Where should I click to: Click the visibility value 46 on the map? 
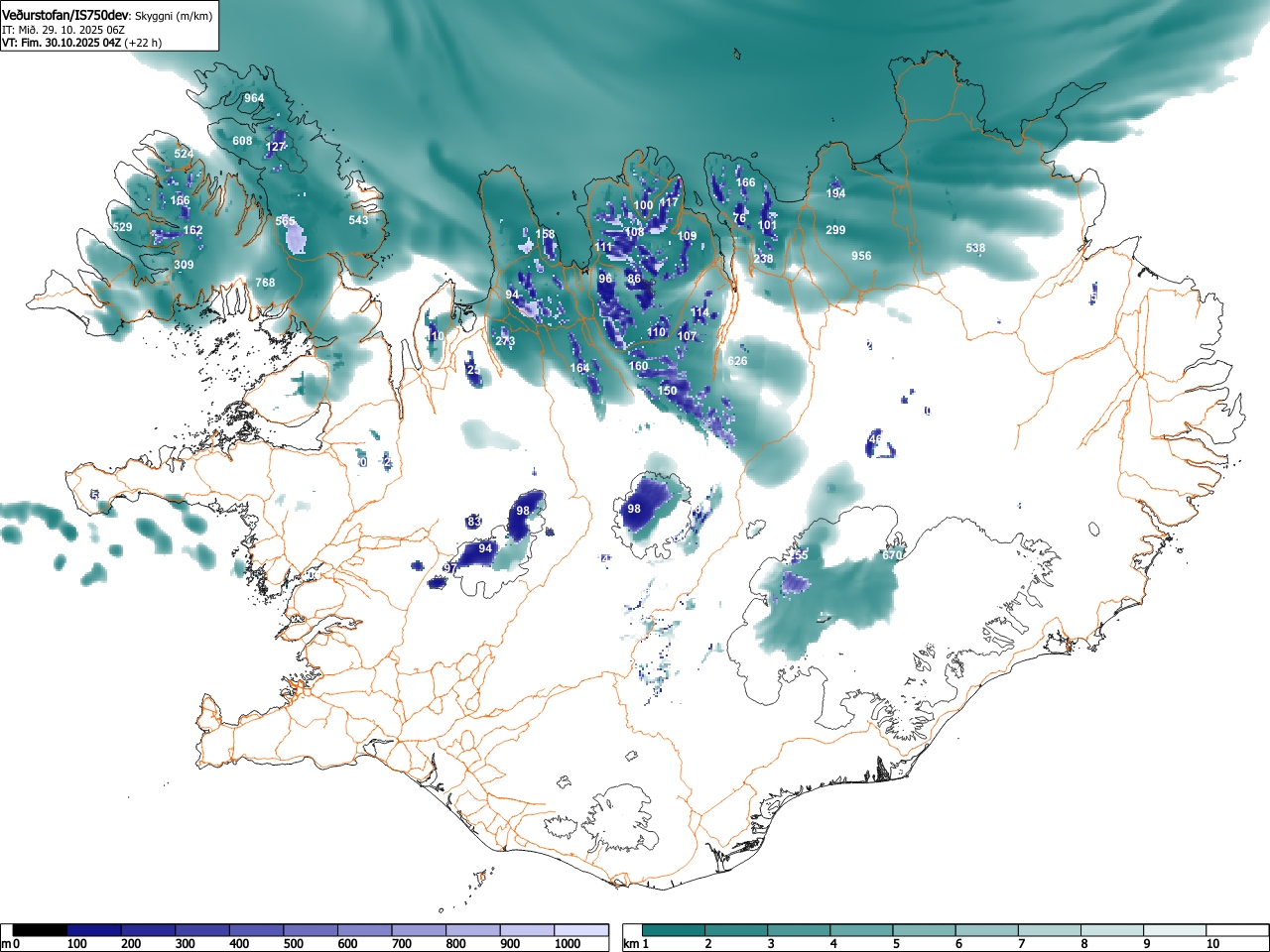[875, 438]
